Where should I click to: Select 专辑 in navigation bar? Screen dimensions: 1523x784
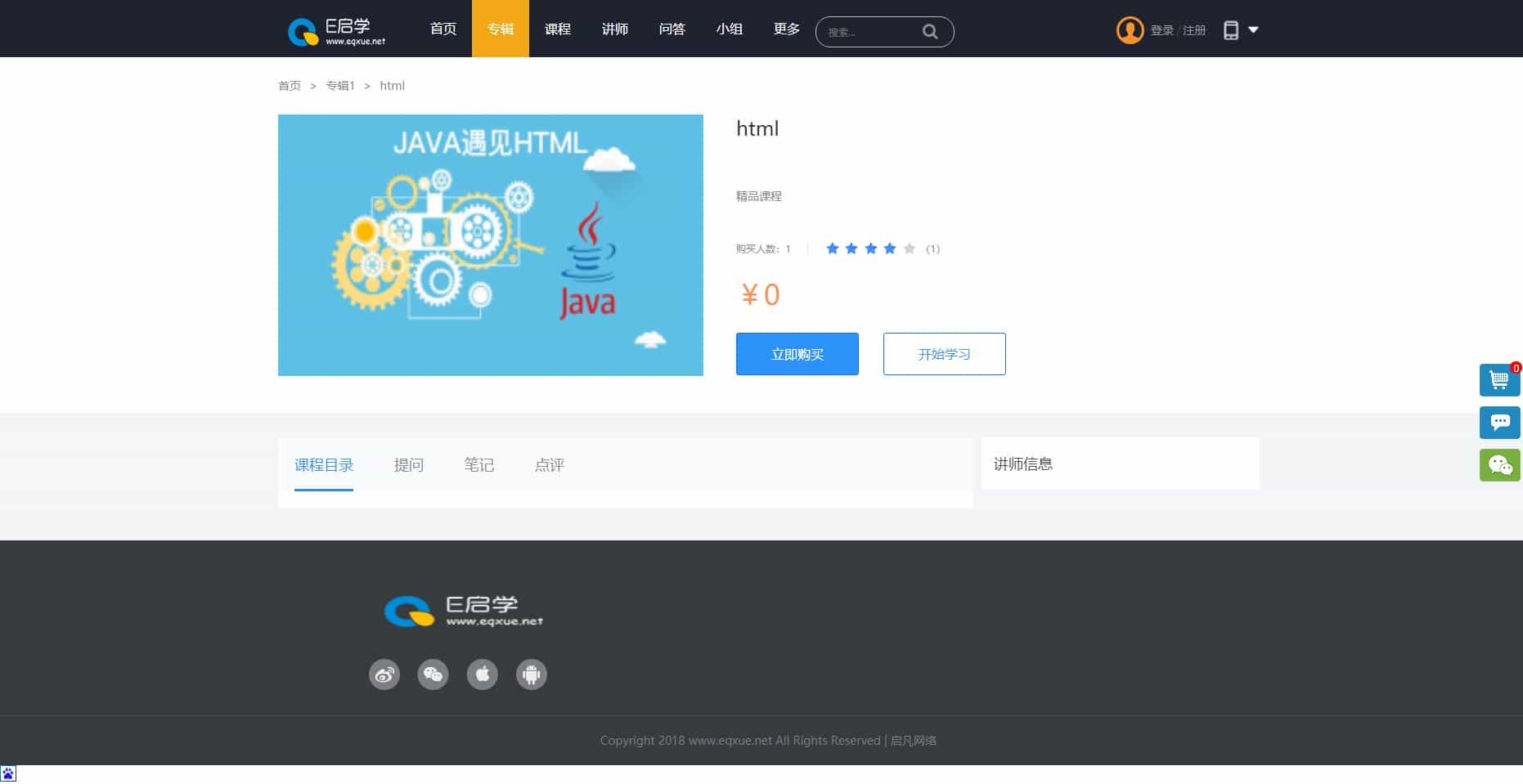501,29
